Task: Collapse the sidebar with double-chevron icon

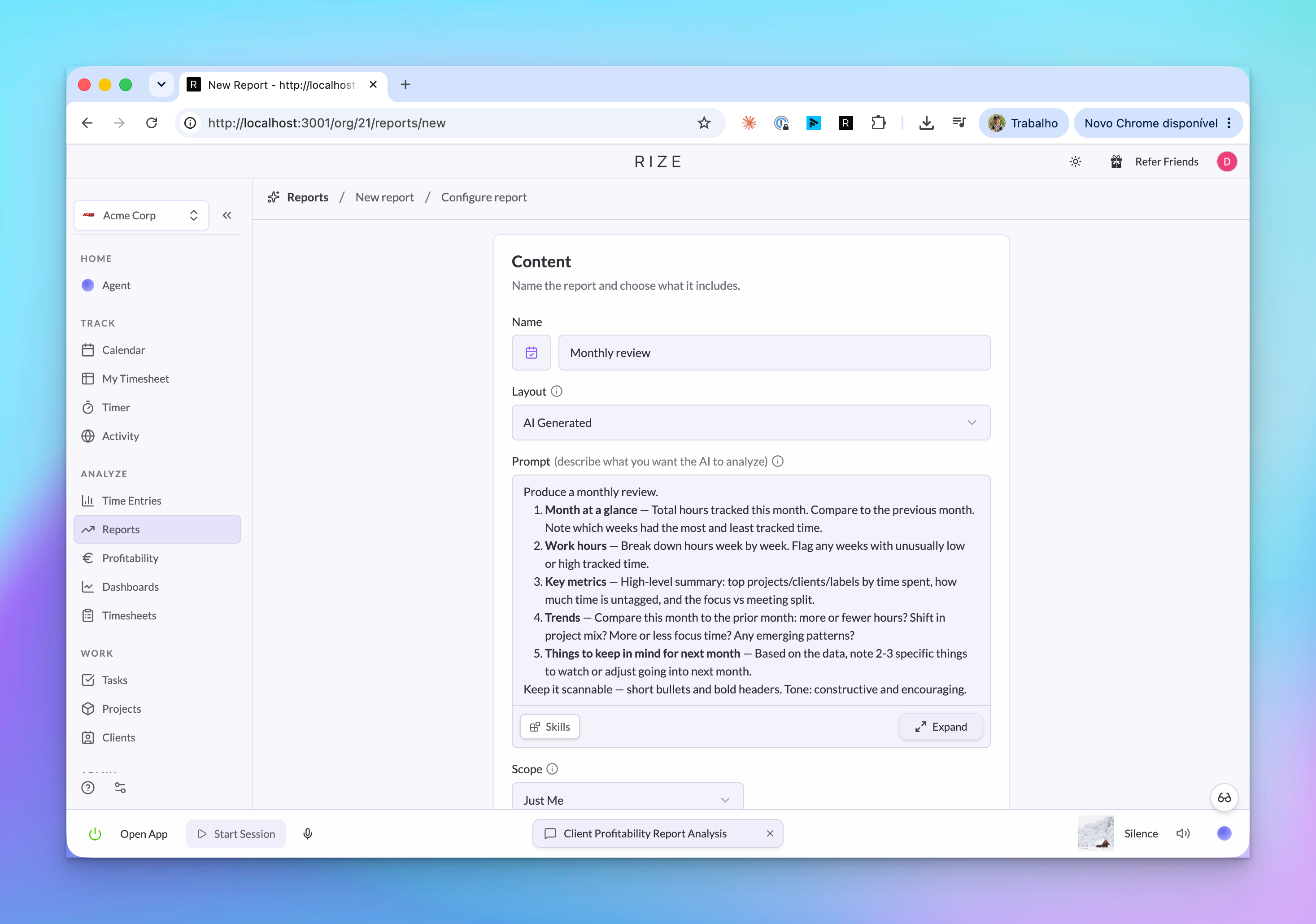Action: tap(227, 215)
